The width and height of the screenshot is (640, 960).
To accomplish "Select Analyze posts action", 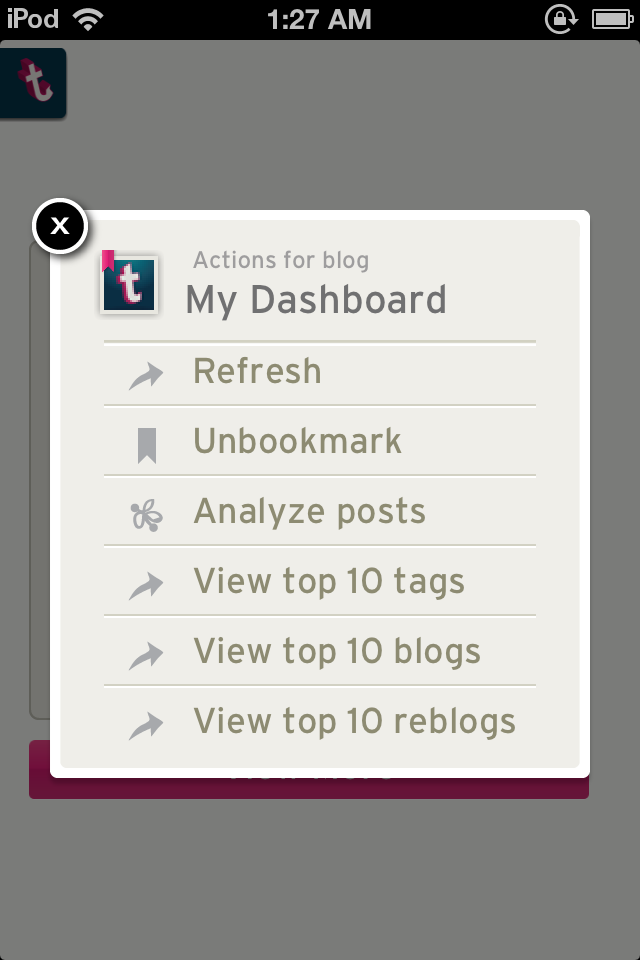I will pos(320,511).
